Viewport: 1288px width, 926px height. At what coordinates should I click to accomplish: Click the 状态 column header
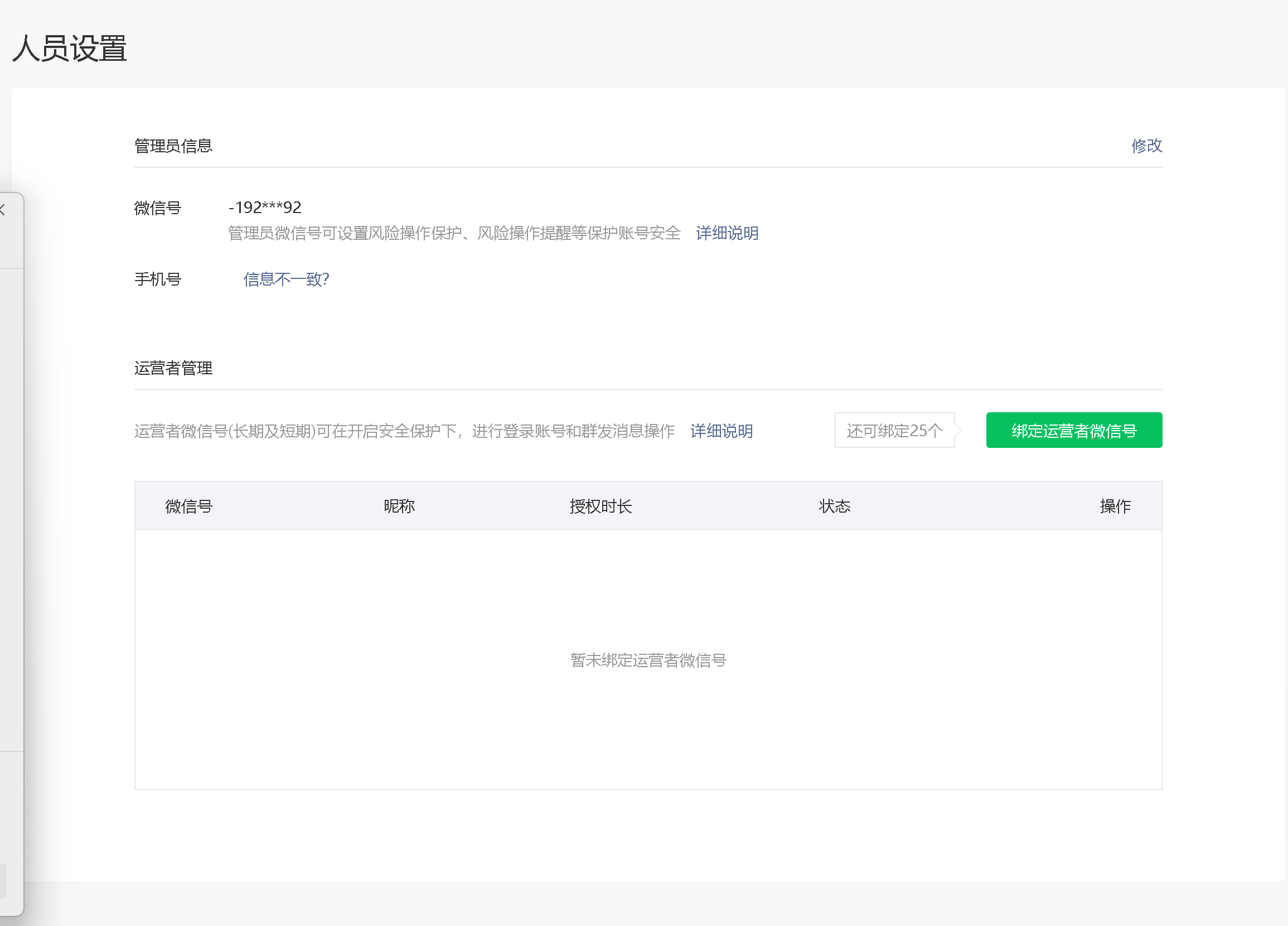pyautogui.click(x=834, y=506)
